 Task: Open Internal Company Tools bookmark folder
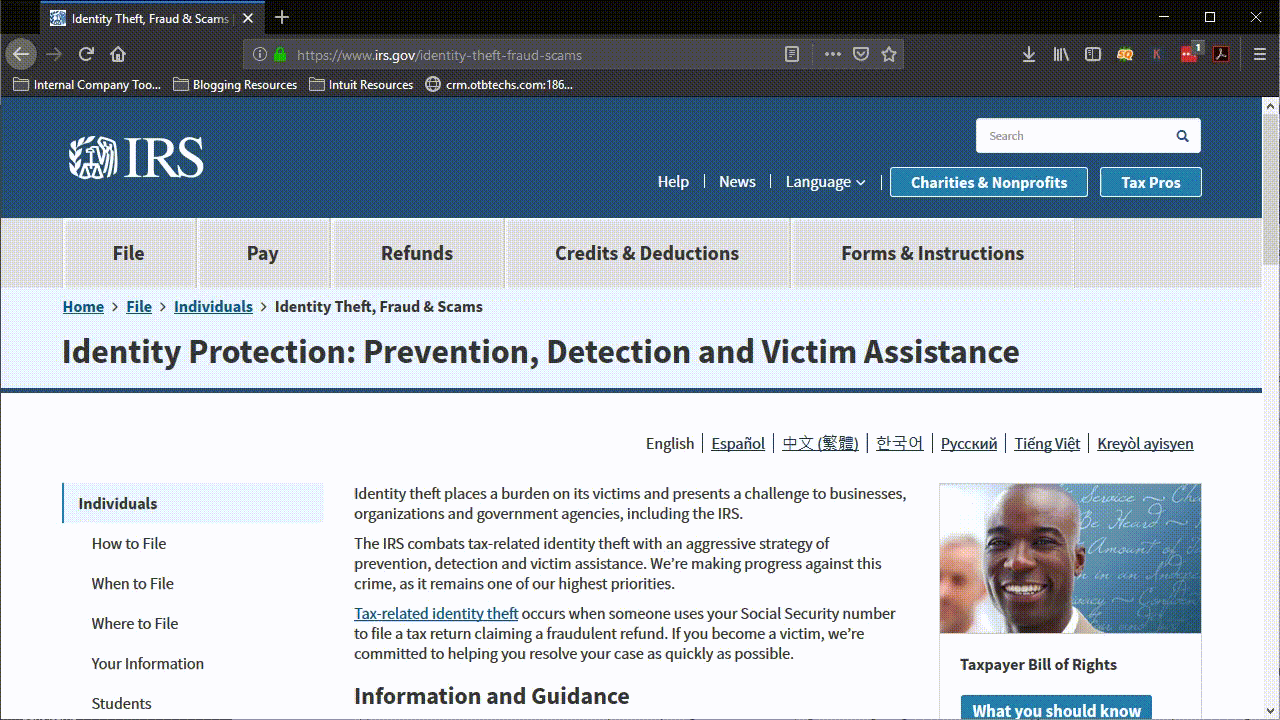click(x=87, y=85)
